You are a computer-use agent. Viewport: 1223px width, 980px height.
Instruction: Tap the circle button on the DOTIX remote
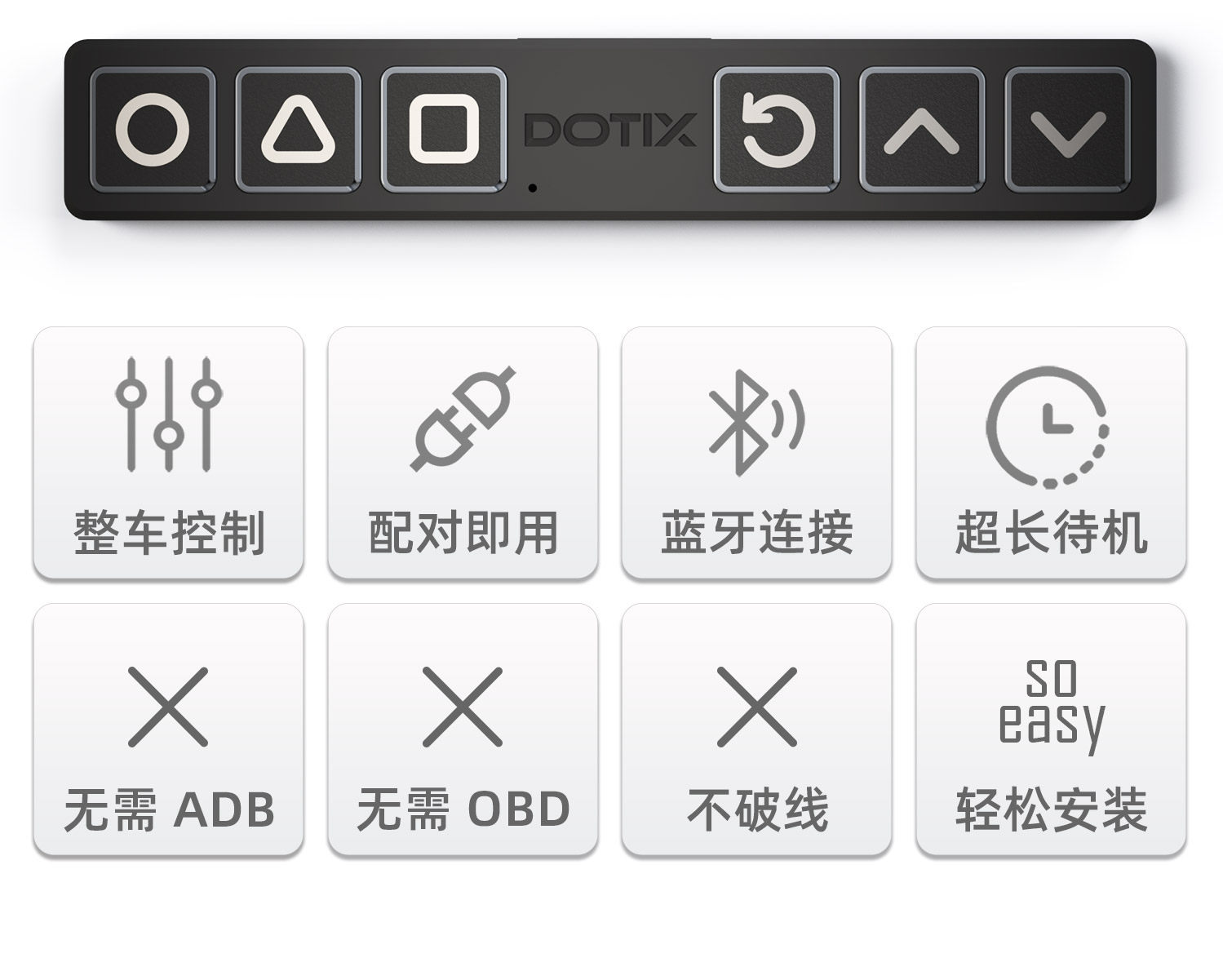[x=153, y=130]
